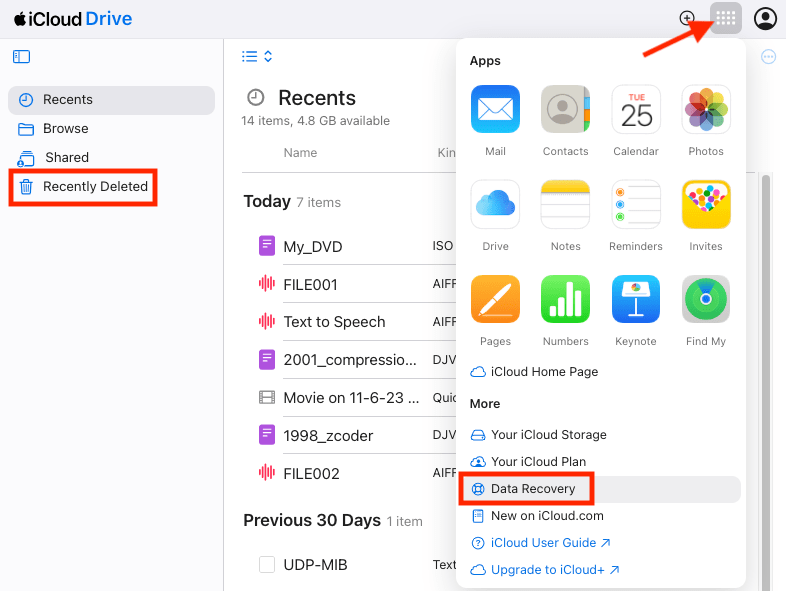The image size is (786, 591).
Task: Open the sort order chevrons
Action: [x=268, y=56]
